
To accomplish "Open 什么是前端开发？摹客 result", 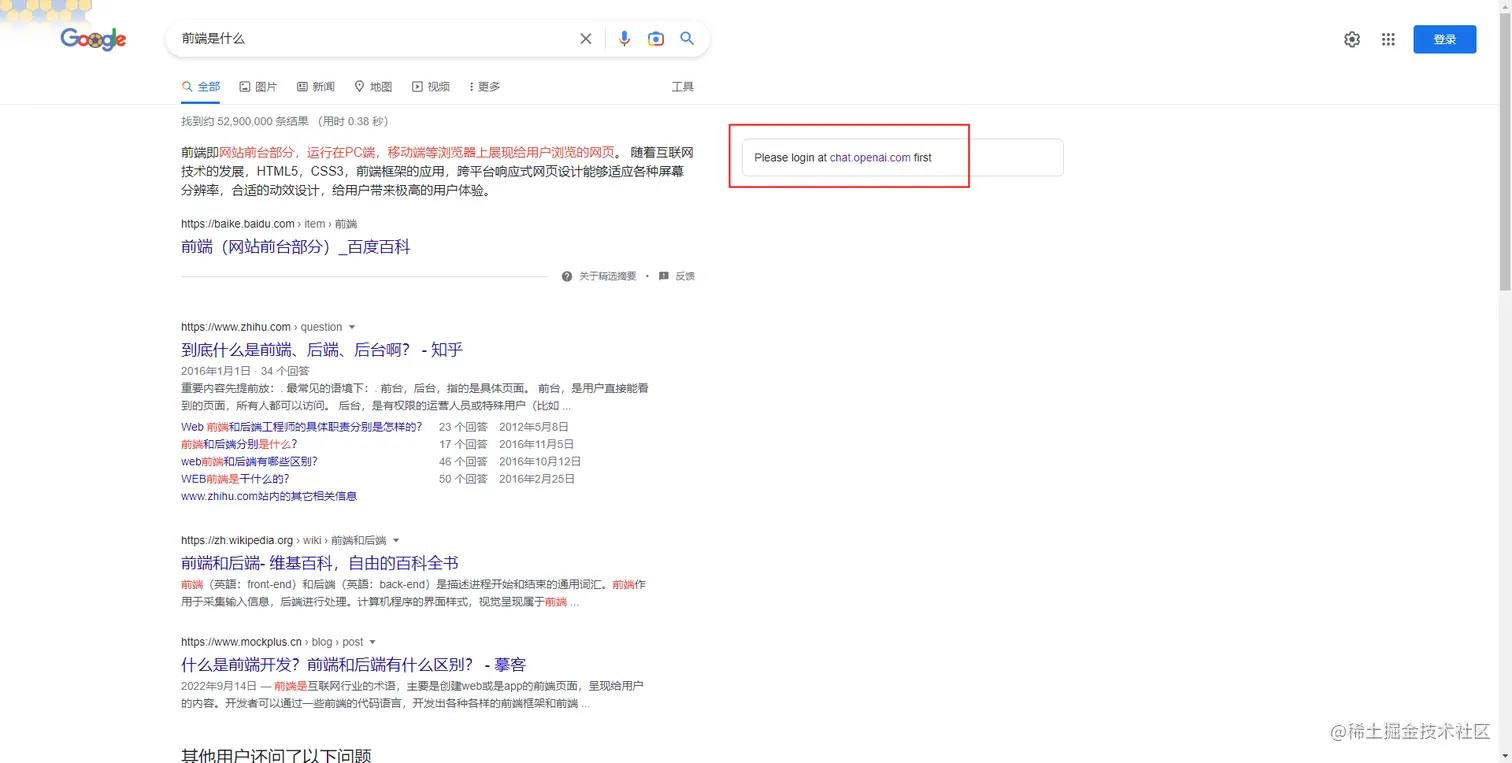I will click(x=353, y=665).
